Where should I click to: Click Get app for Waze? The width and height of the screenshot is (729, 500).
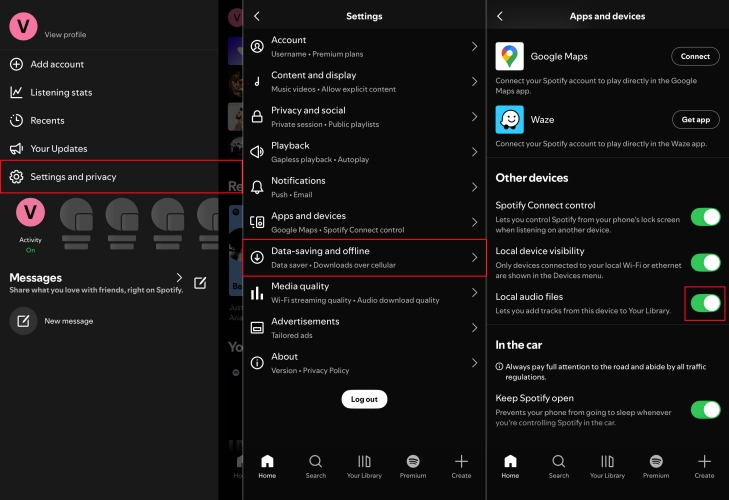(696, 120)
